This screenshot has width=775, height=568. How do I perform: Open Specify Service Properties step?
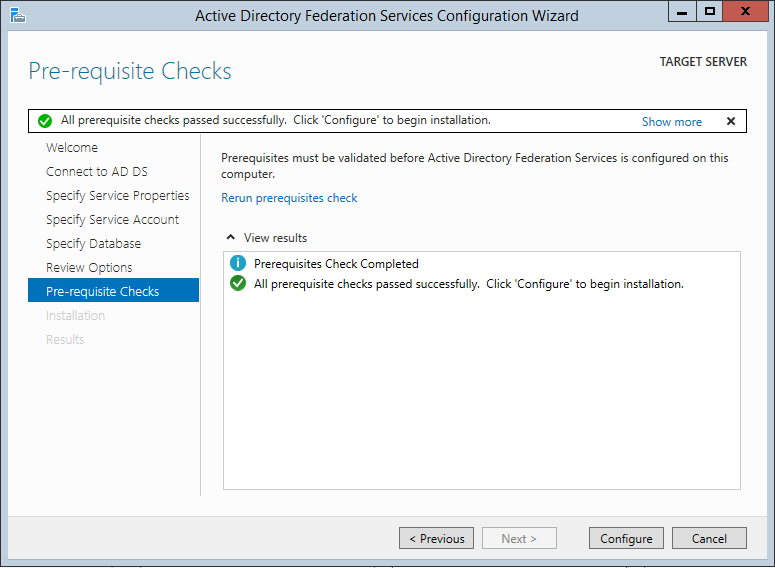pos(117,196)
